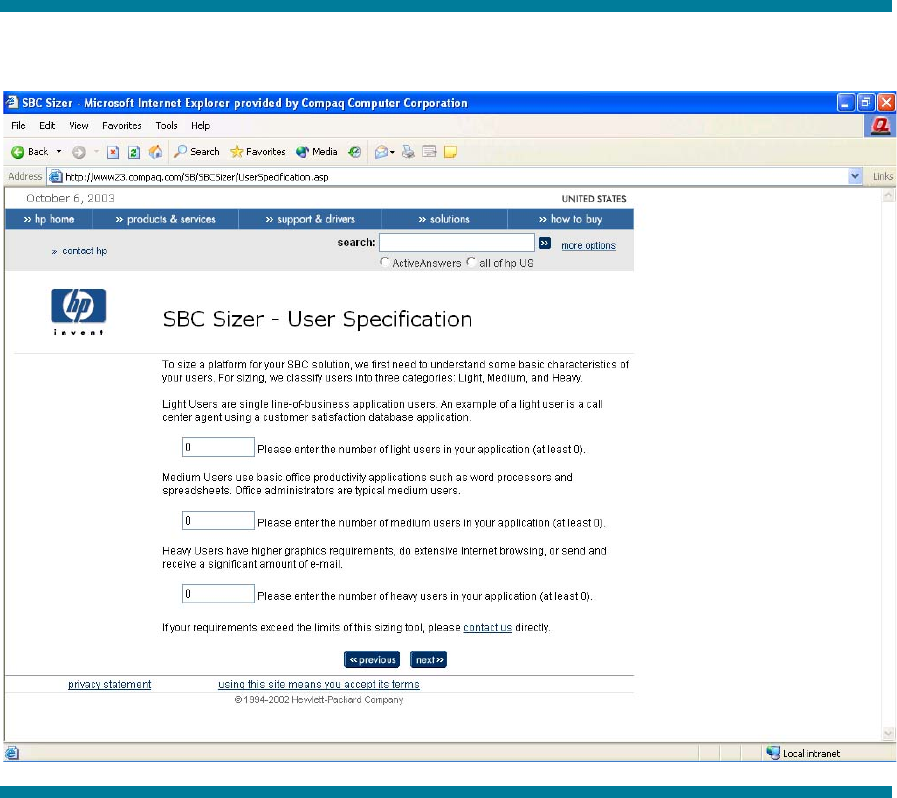The height and width of the screenshot is (798, 897).
Task: Click the October 6, 2003 date text
Action: 70,198
